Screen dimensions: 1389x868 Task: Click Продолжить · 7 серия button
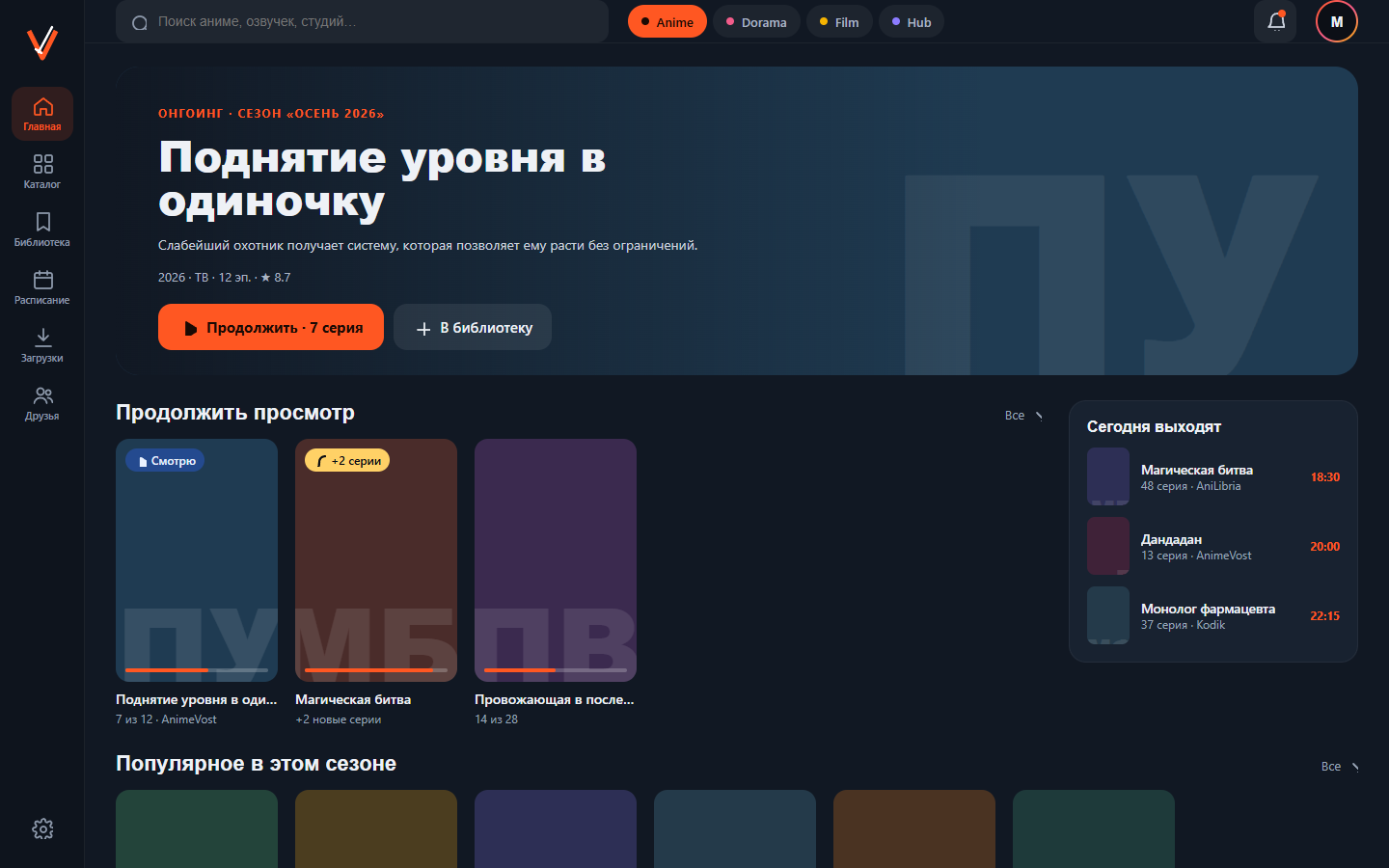pyautogui.click(x=271, y=327)
